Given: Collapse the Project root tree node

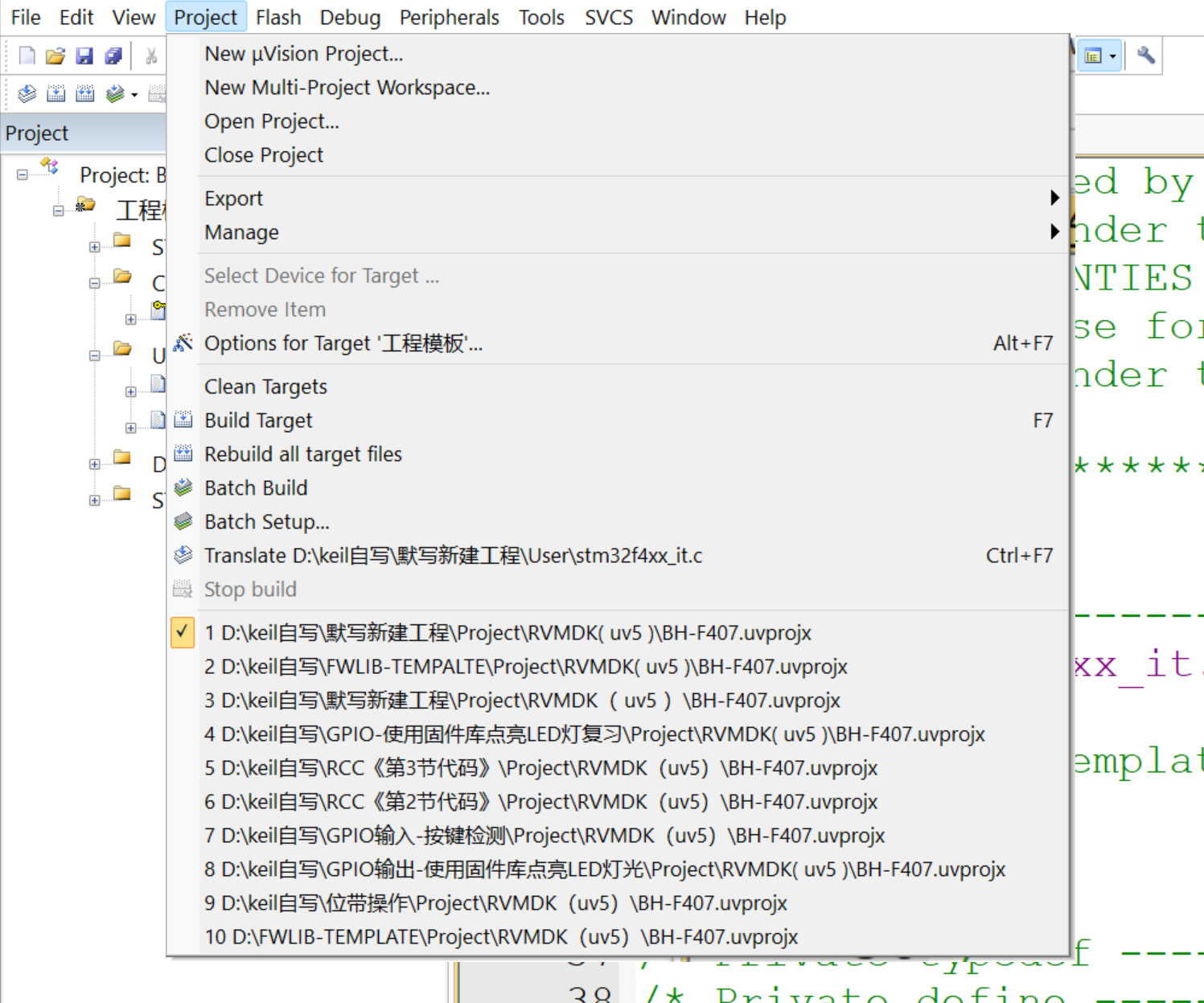Looking at the screenshot, I should click(22, 175).
